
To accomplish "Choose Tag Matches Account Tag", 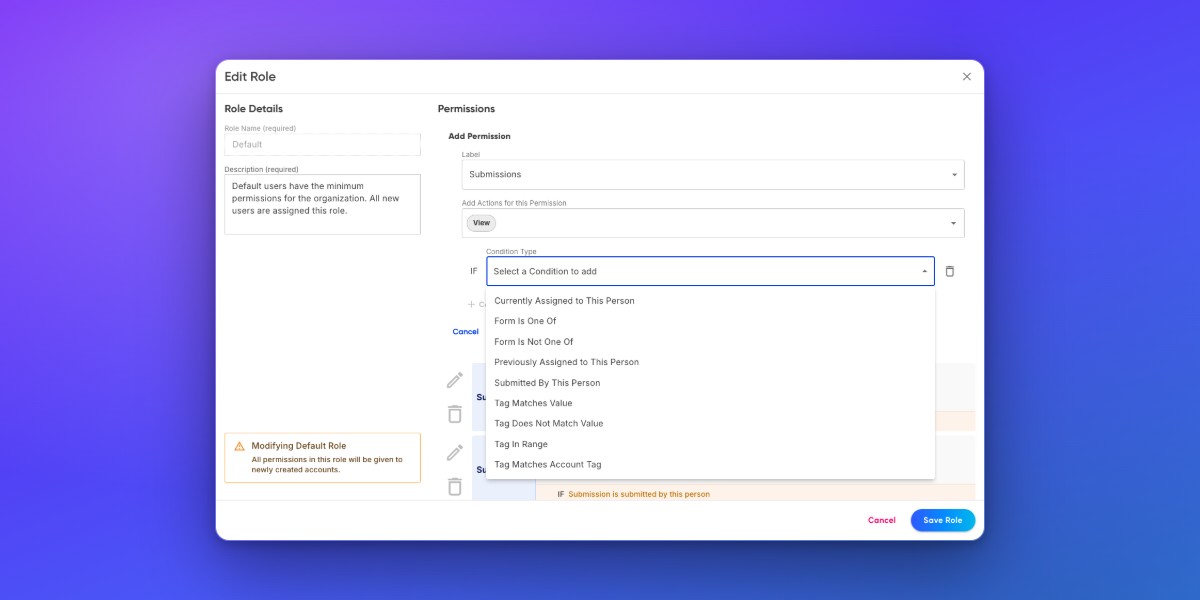I will pyautogui.click(x=710, y=464).
